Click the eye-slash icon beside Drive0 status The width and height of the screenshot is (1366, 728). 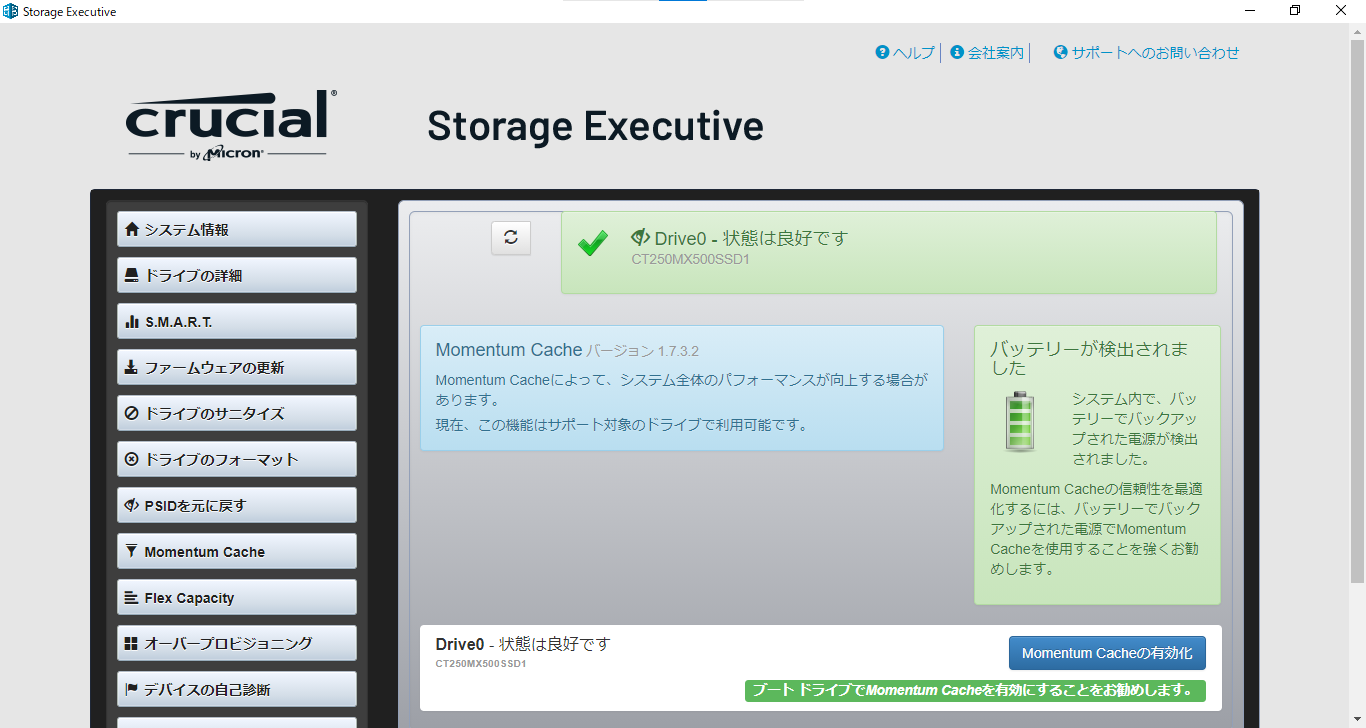(x=641, y=237)
